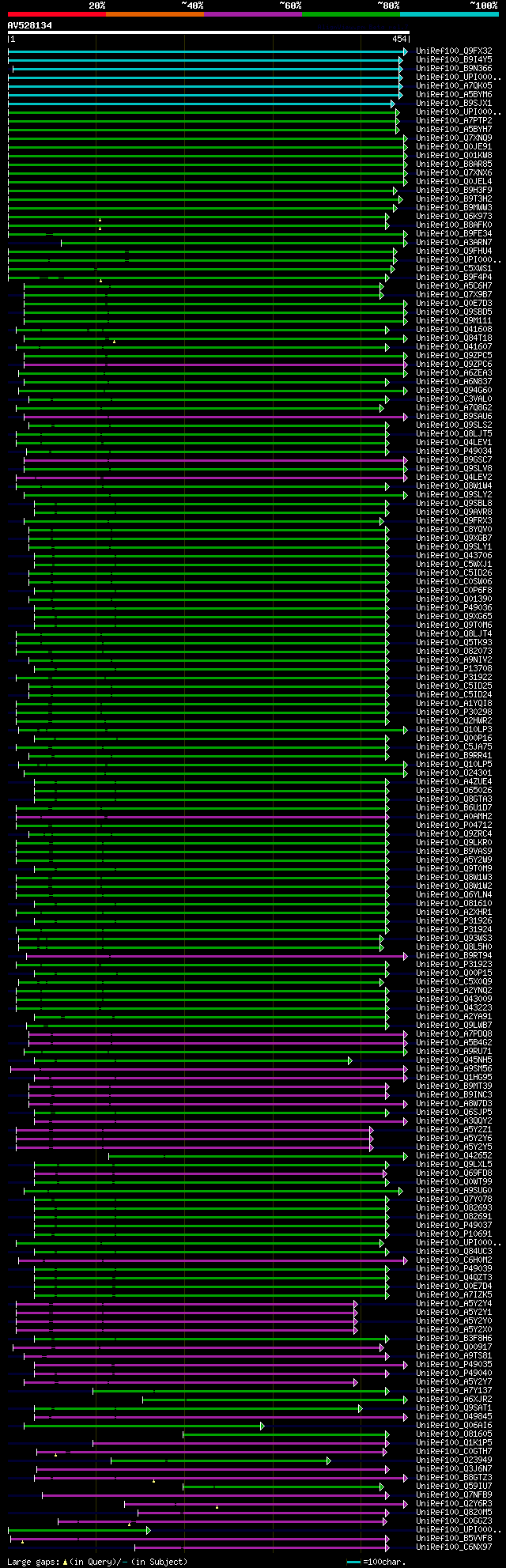Click the hit label UniRef100_B9N366
The height and width of the screenshot is (1568, 506).
454,68
